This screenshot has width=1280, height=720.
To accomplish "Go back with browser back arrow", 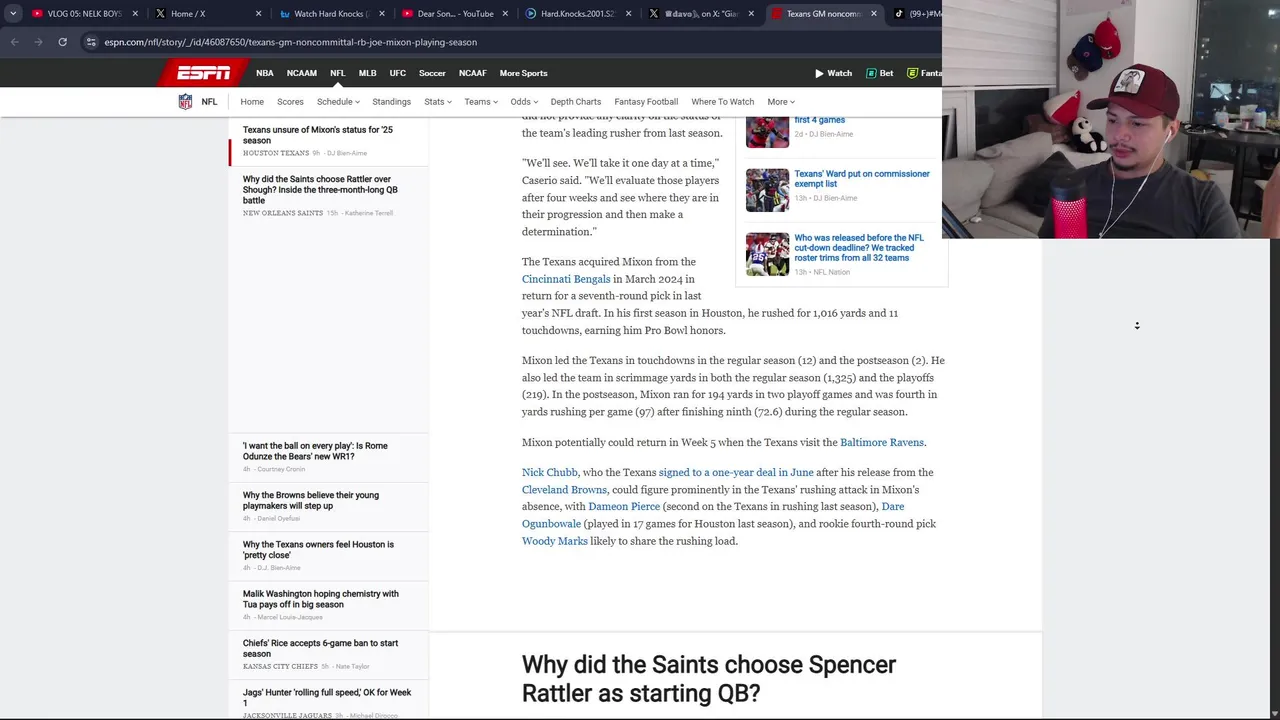I will click(14, 42).
